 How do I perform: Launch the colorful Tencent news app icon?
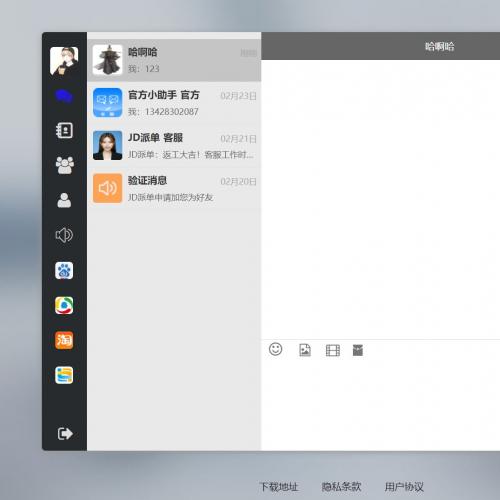coord(64,305)
